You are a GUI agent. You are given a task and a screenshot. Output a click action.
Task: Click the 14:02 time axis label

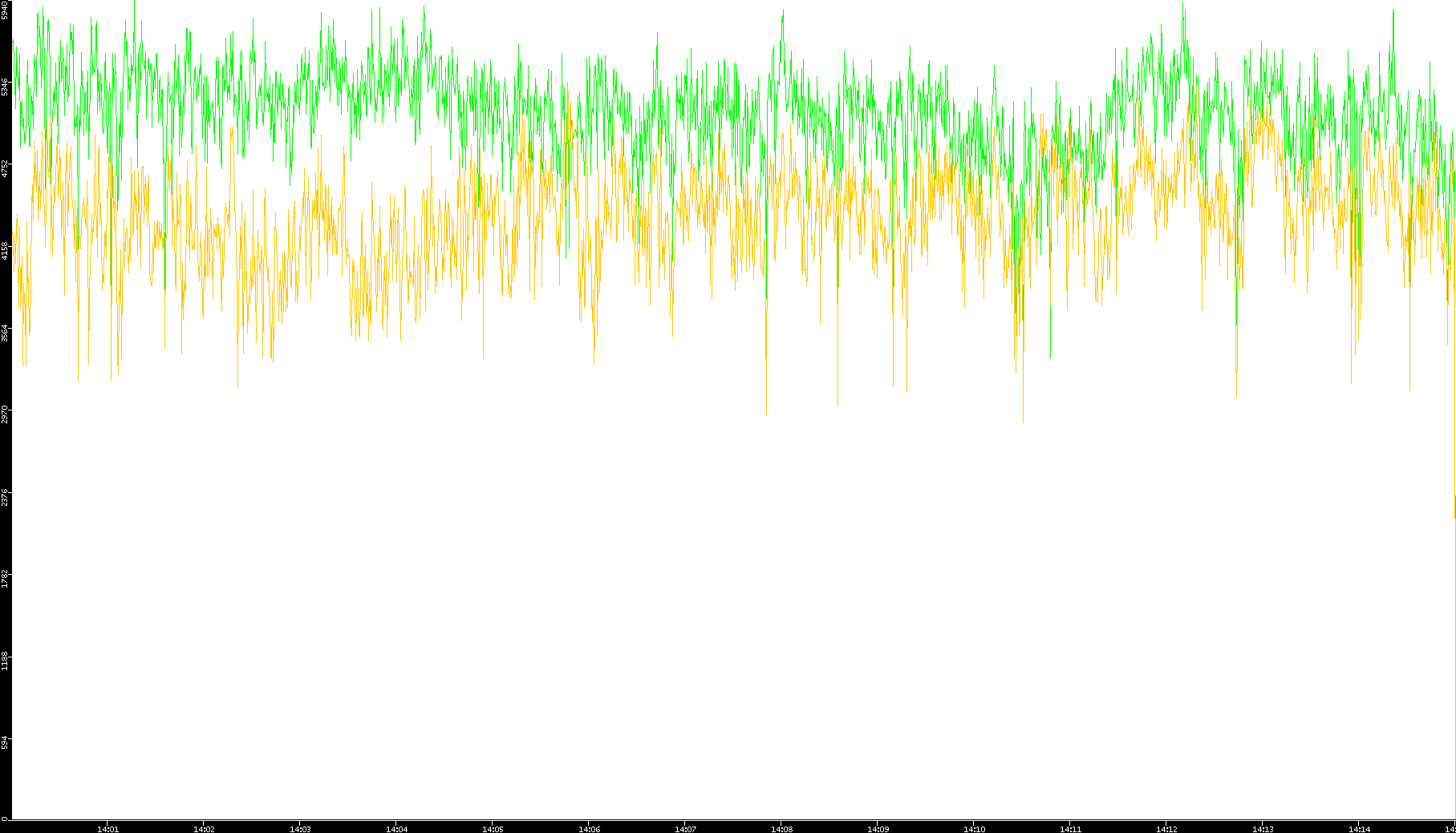(204, 829)
